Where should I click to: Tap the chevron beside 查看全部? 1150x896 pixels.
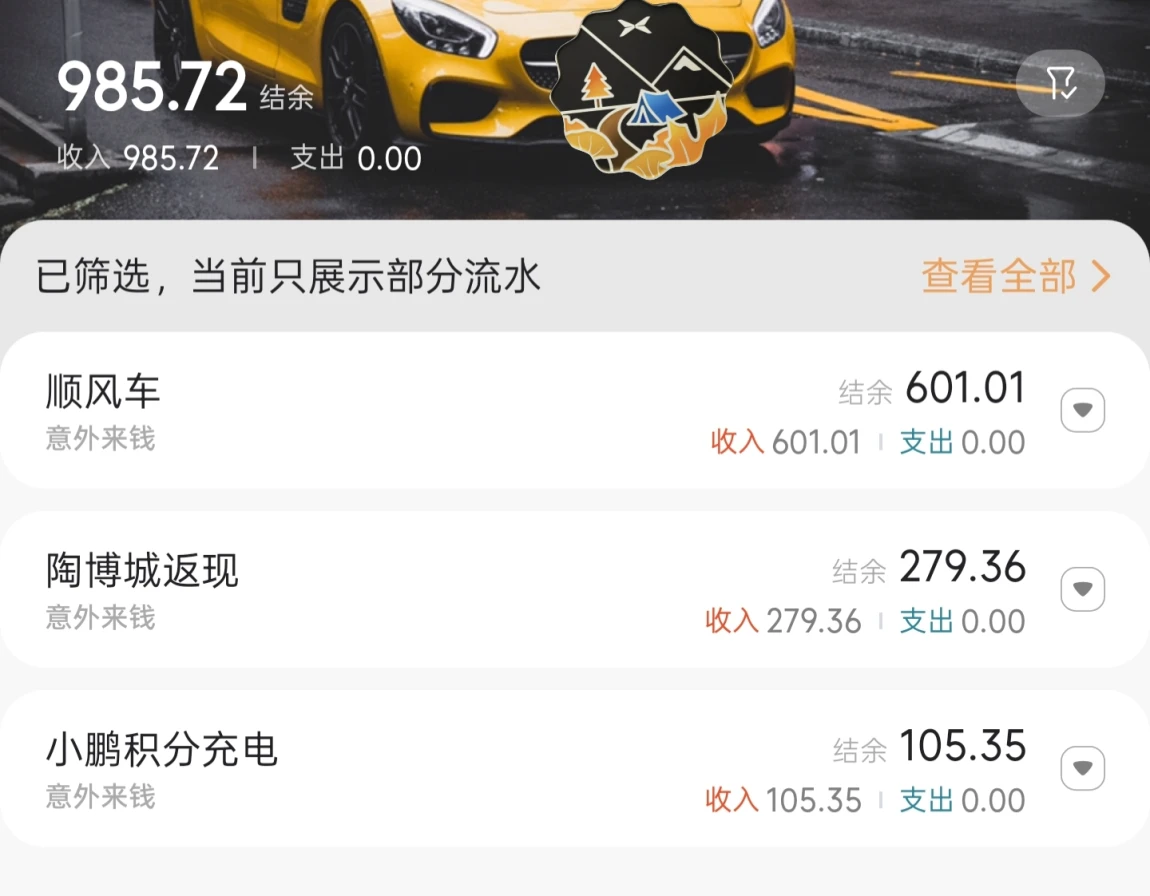click(1101, 276)
